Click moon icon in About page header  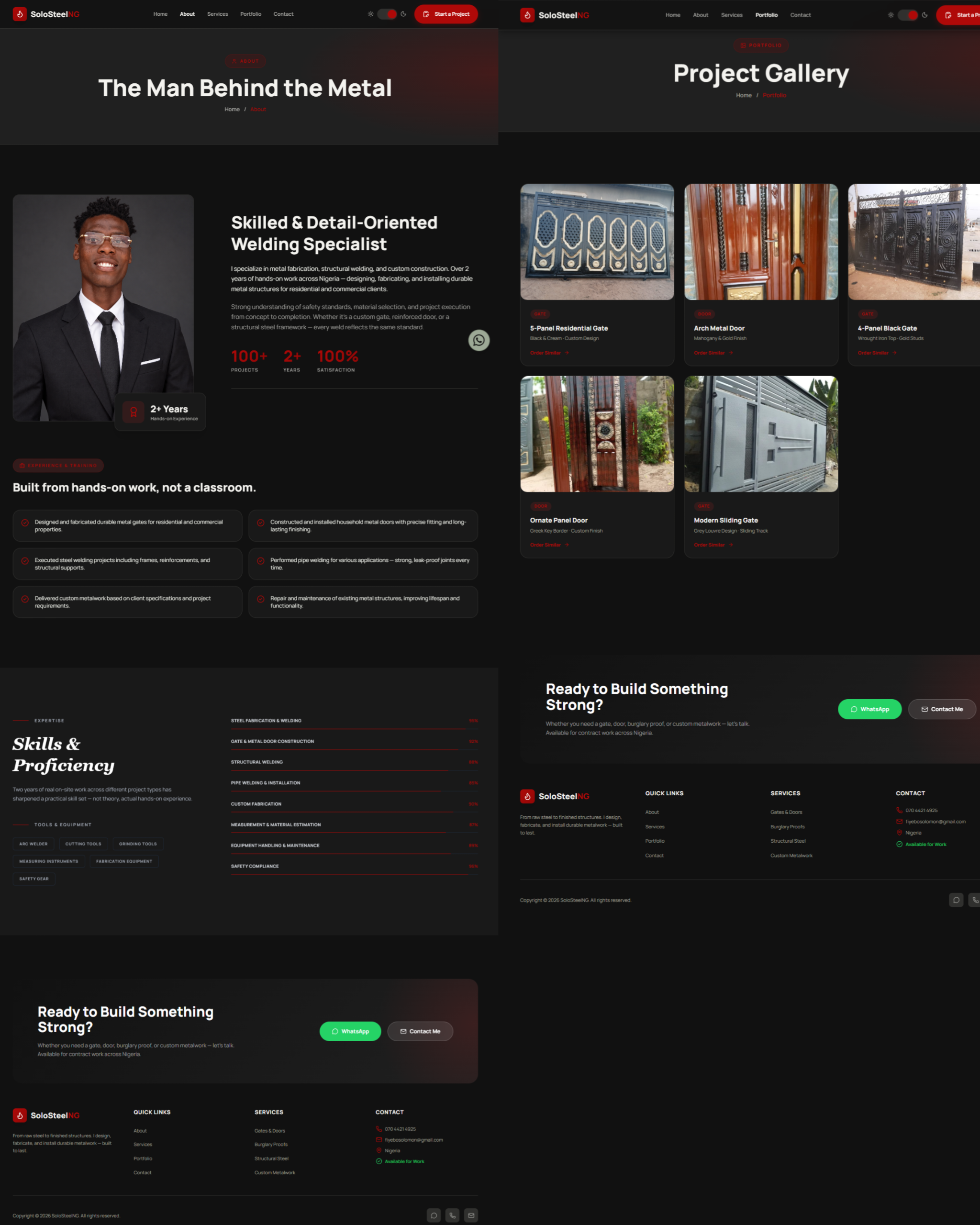click(403, 14)
